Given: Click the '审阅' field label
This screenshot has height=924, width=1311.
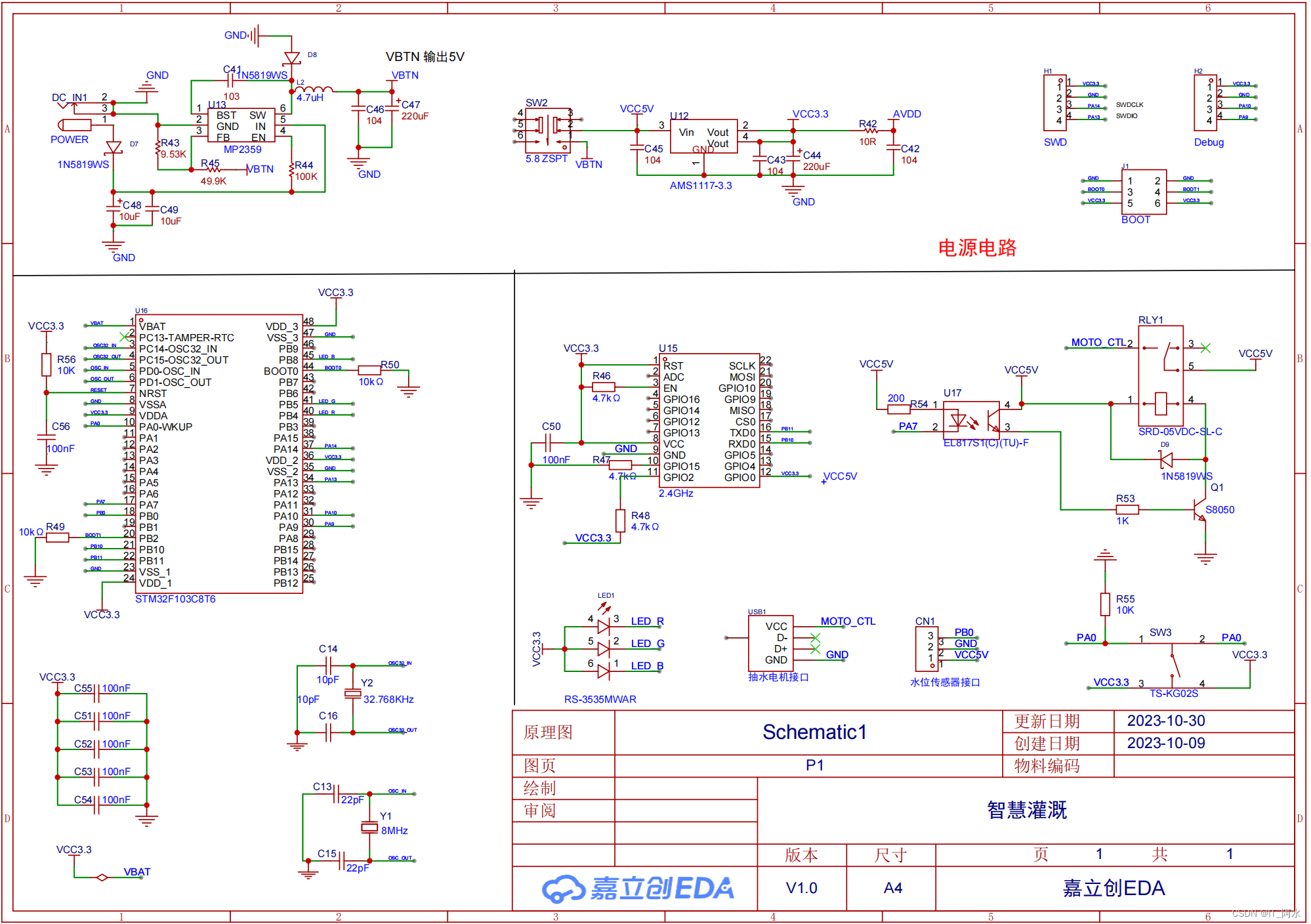Looking at the screenshot, I should click(539, 810).
